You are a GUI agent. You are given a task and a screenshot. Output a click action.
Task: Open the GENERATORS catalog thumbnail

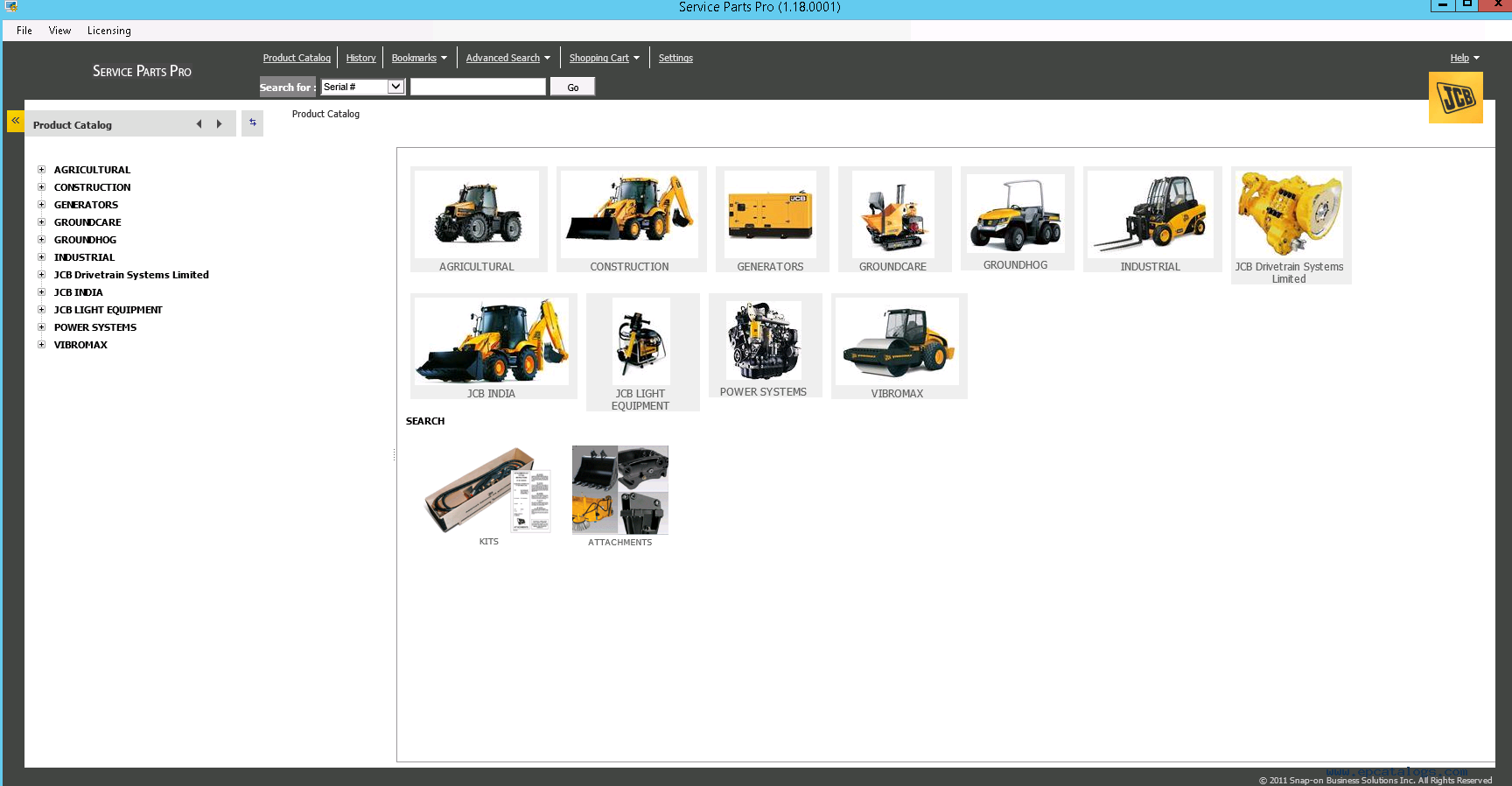(770, 214)
